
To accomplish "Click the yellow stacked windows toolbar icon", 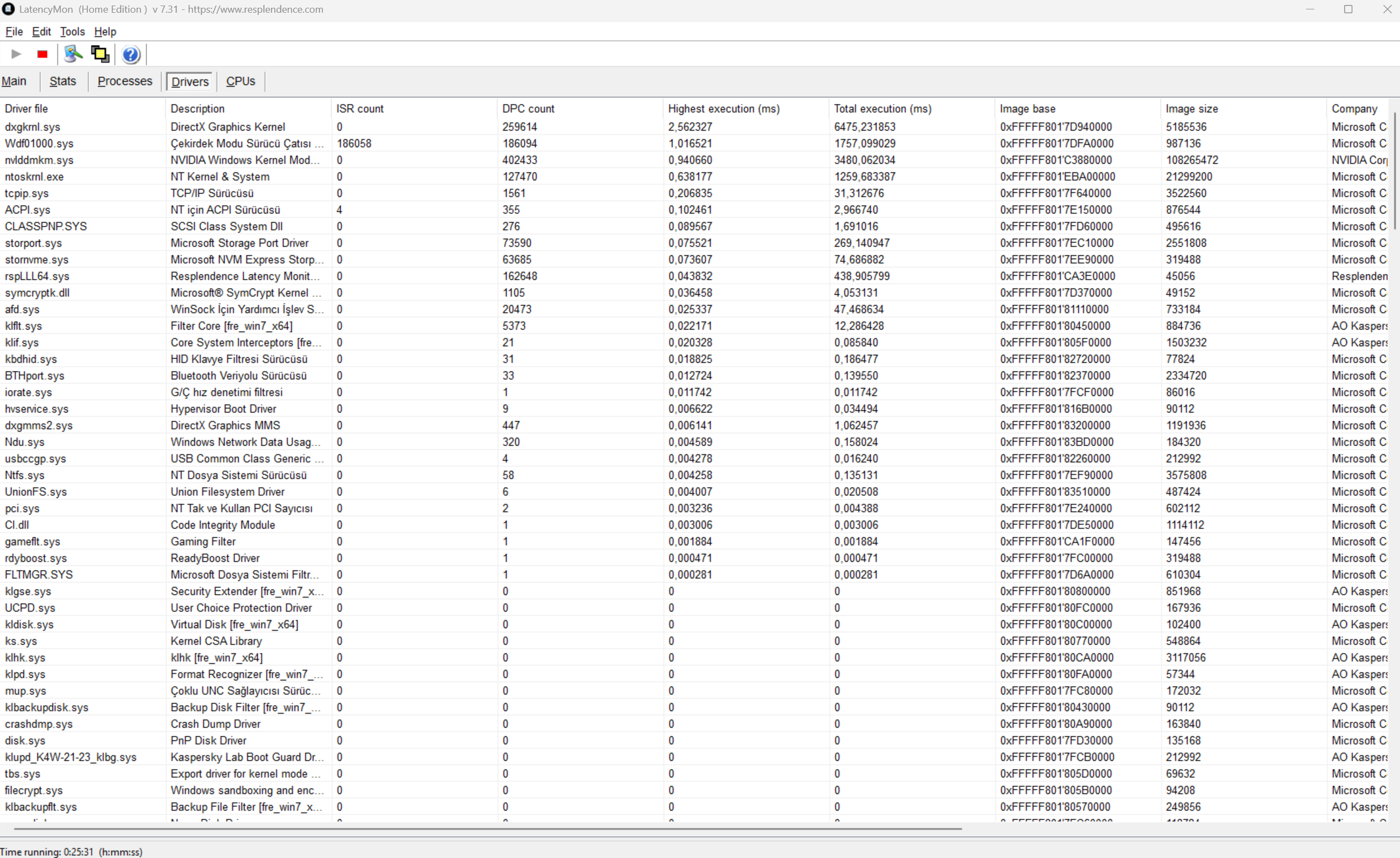I will point(100,54).
